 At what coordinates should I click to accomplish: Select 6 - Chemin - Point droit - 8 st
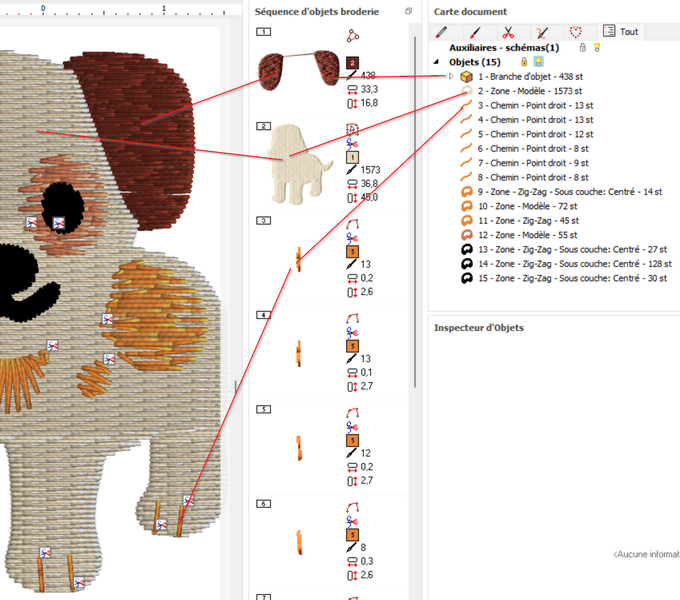pyautogui.click(x=533, y=149)
